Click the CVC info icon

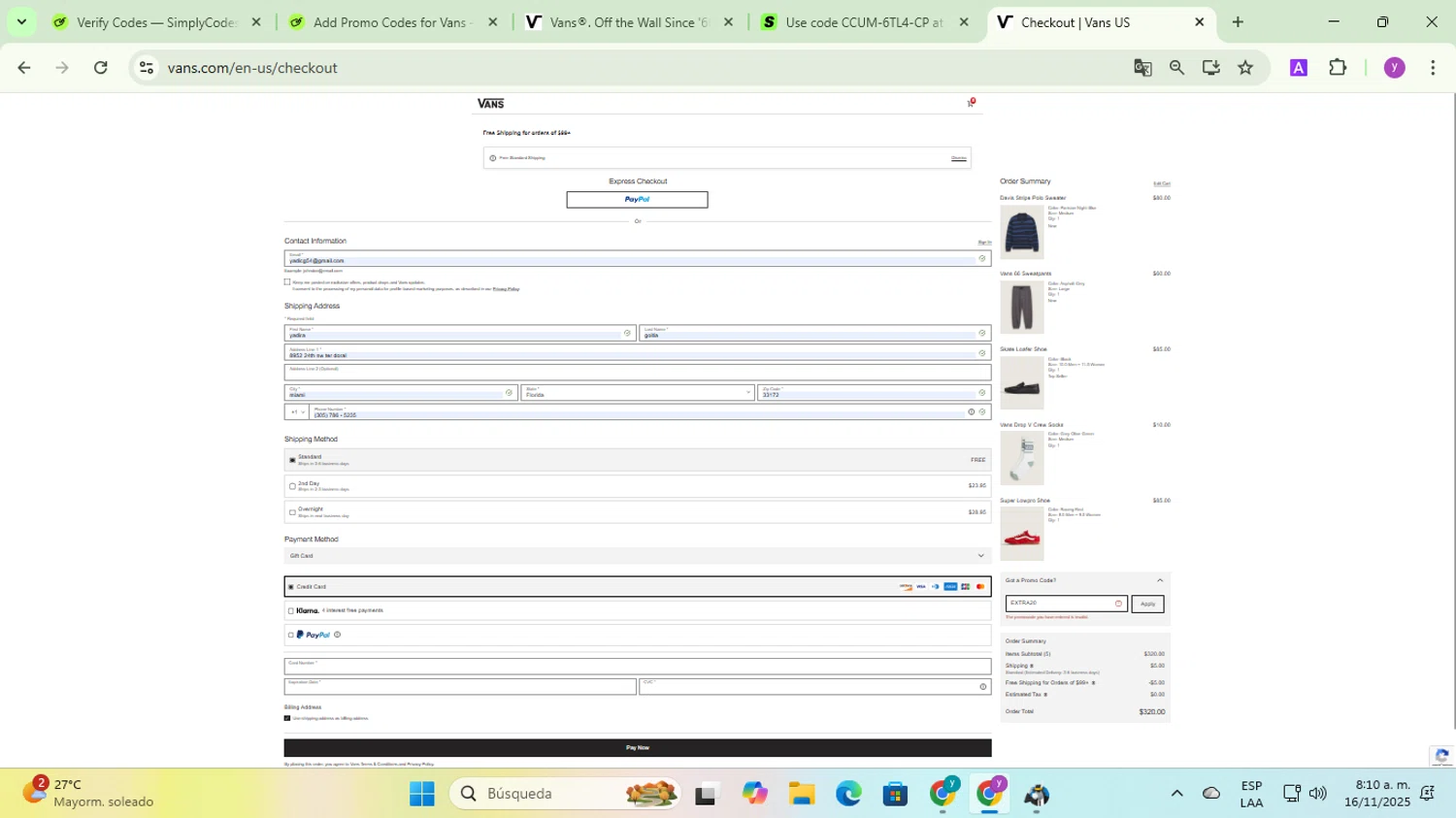pos(982,687)
